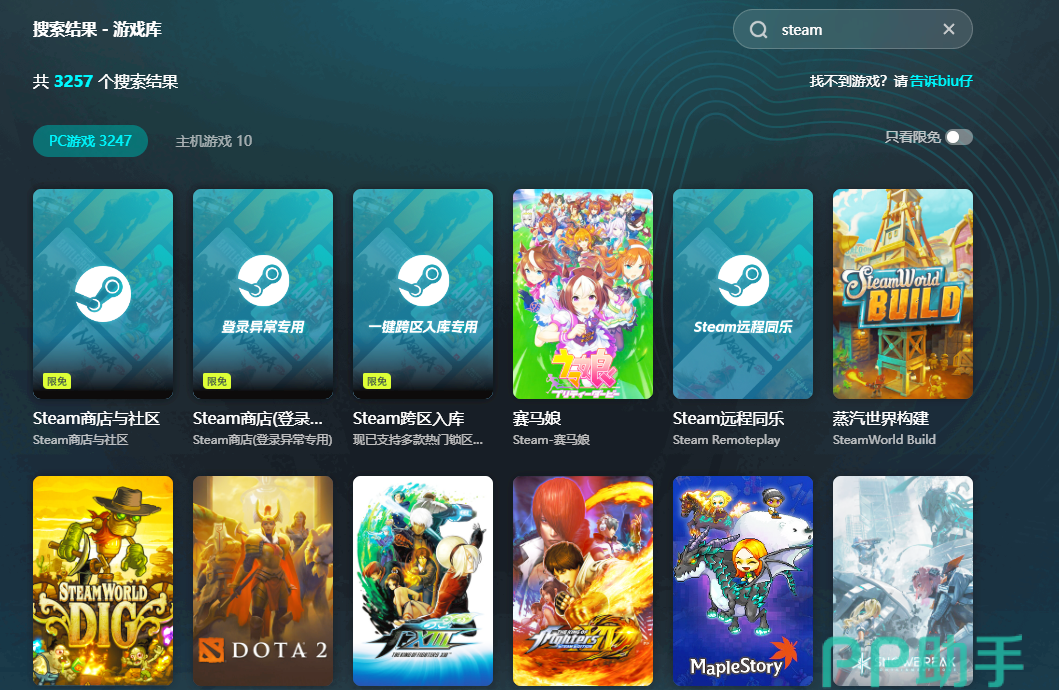Open the DOTA 2 game cover
1059x690 pixels.
[263, 580]
